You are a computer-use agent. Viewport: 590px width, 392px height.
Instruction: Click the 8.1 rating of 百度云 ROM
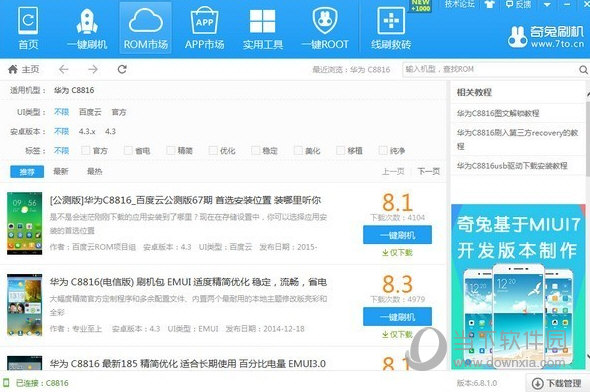click(397, 203)
